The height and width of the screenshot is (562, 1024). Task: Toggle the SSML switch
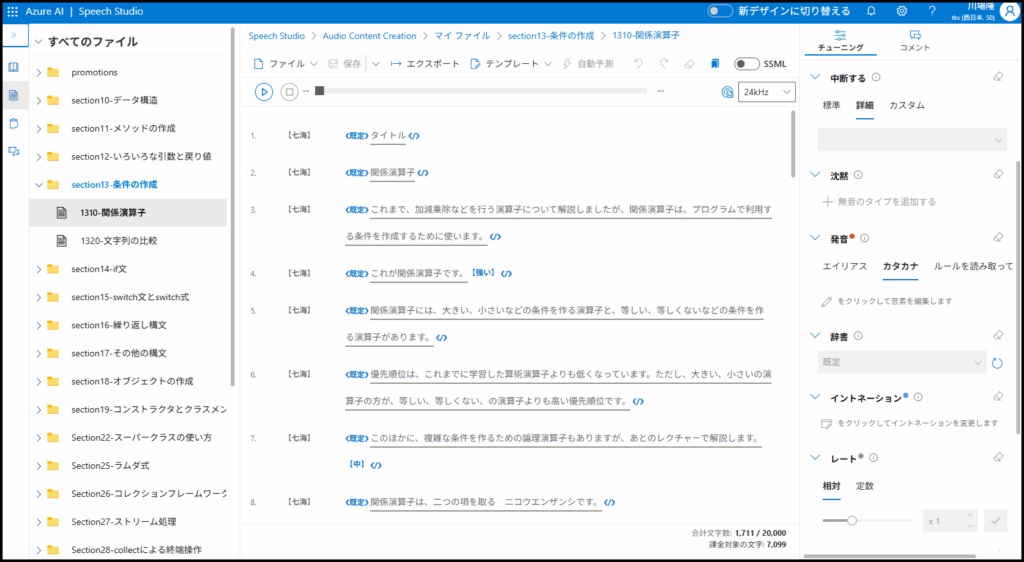746,64
